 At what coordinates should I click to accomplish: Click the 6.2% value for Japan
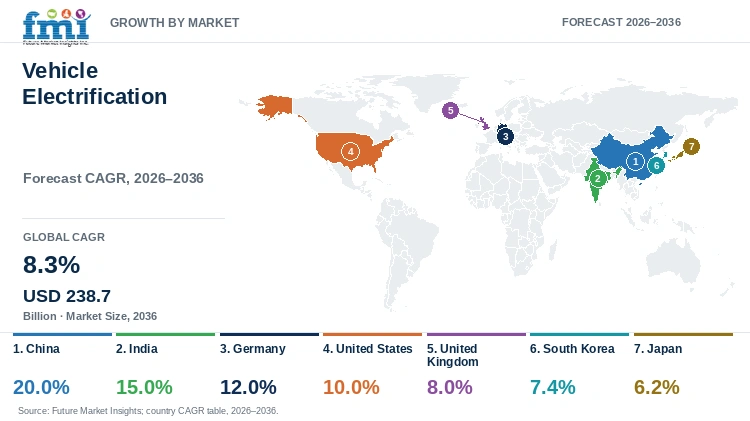pos(656,387)
